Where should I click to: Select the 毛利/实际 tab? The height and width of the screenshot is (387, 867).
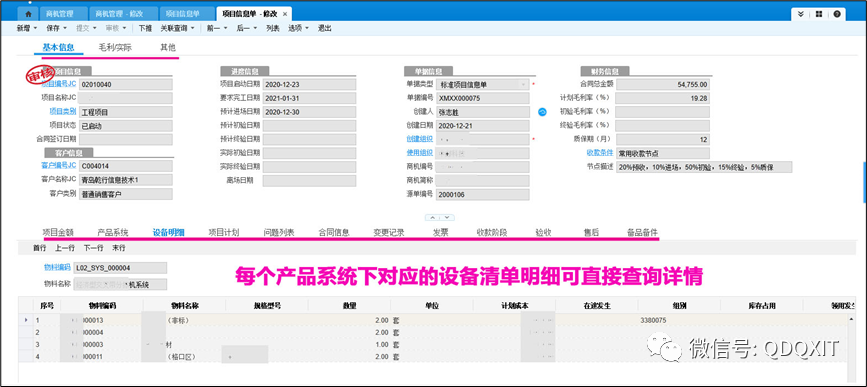click(115, 48)
